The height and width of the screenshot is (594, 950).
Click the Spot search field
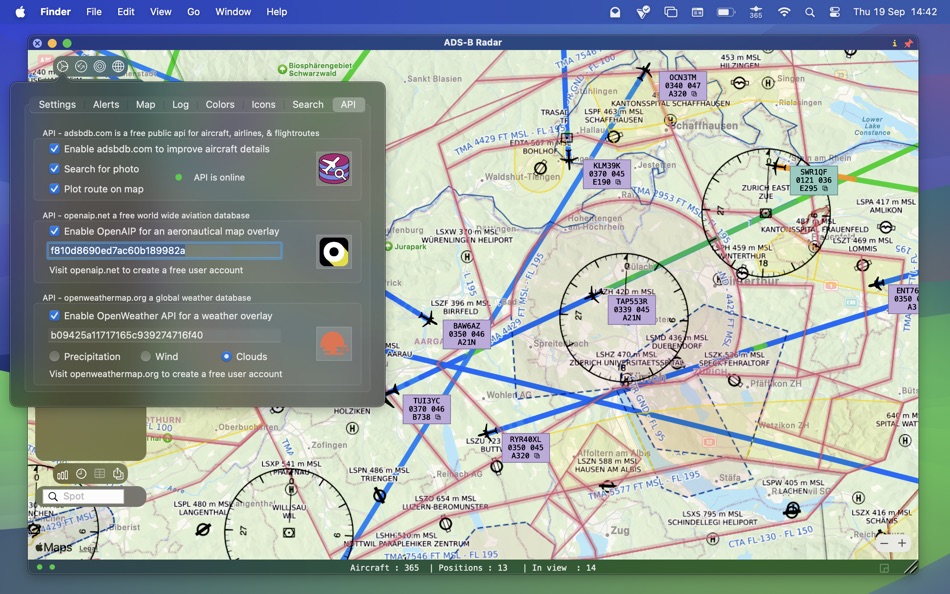(84, 496)
